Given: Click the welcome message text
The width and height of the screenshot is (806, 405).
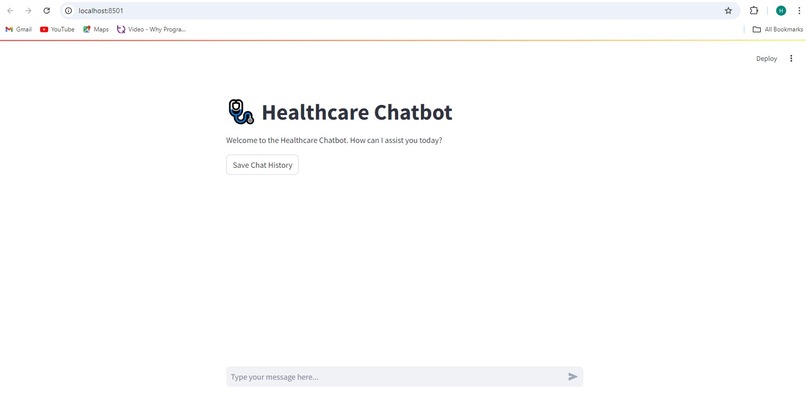Looking at the screenshot, I should pos(334,140).
